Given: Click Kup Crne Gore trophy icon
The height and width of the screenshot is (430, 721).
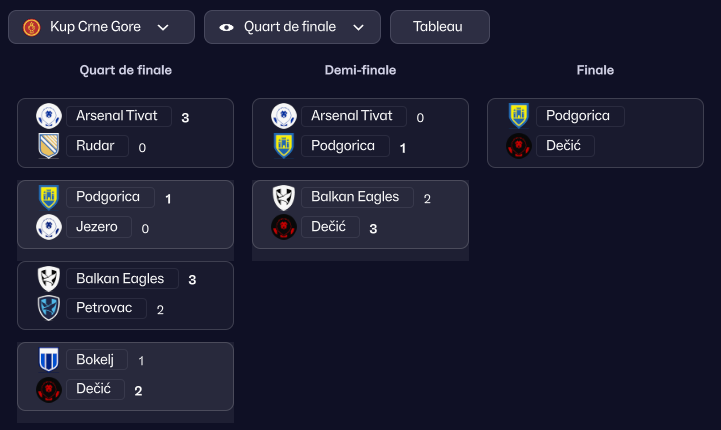Looking at the screenshot, I should [x=31, y=27].
